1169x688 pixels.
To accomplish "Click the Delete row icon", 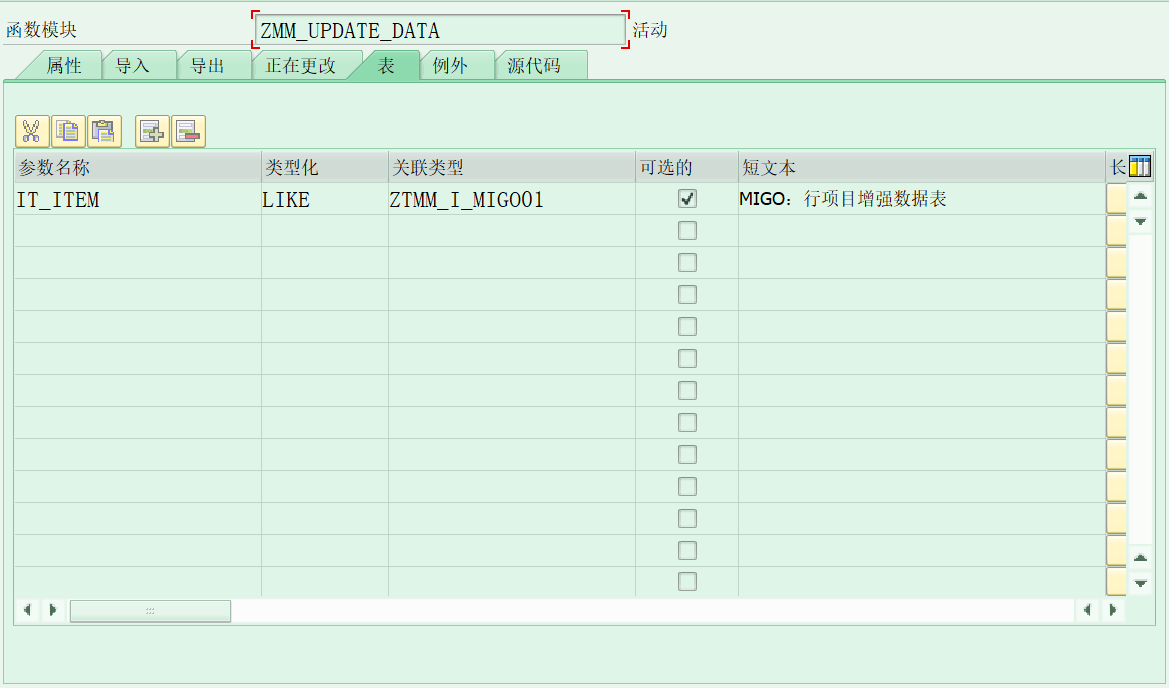I will point(188,131).
